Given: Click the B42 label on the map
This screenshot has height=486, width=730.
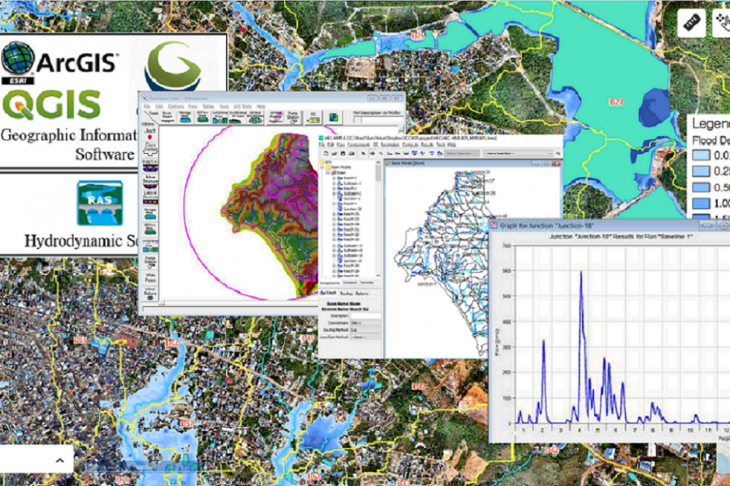Looking at the screenshot, I should pyautogui.click(x=551, y=450).
